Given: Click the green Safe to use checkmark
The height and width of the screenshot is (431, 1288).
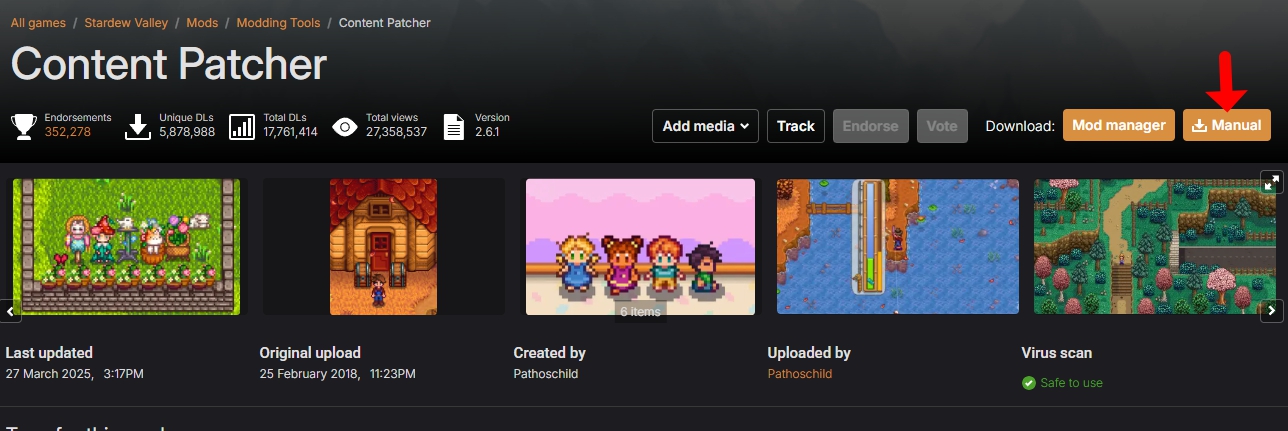Looking at the screenshot, I should click(1029, 383).
